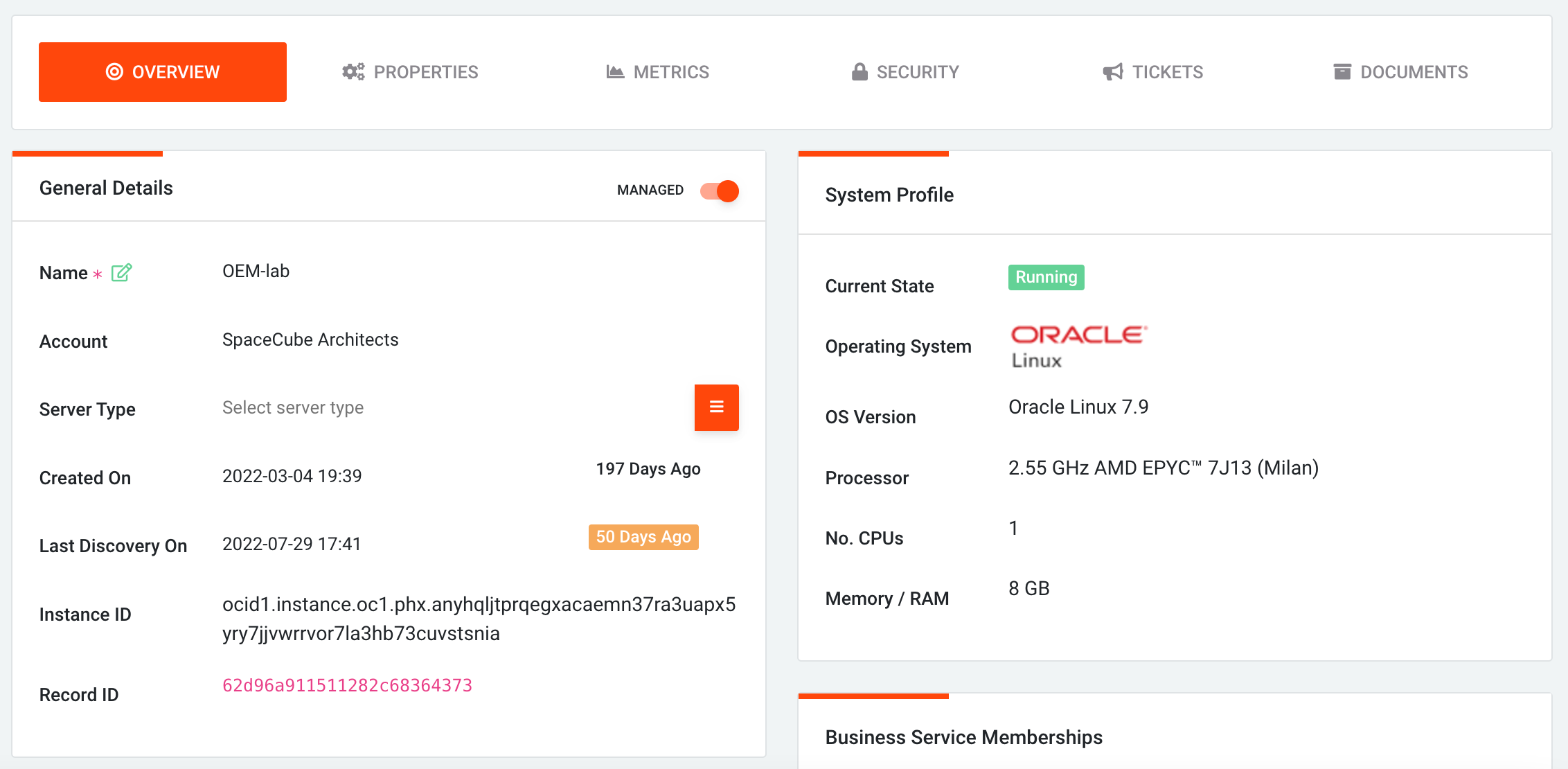This screenshot has height=769, width=1568.
Task: Click the lock icon beside Security
Action: (859, 72)
